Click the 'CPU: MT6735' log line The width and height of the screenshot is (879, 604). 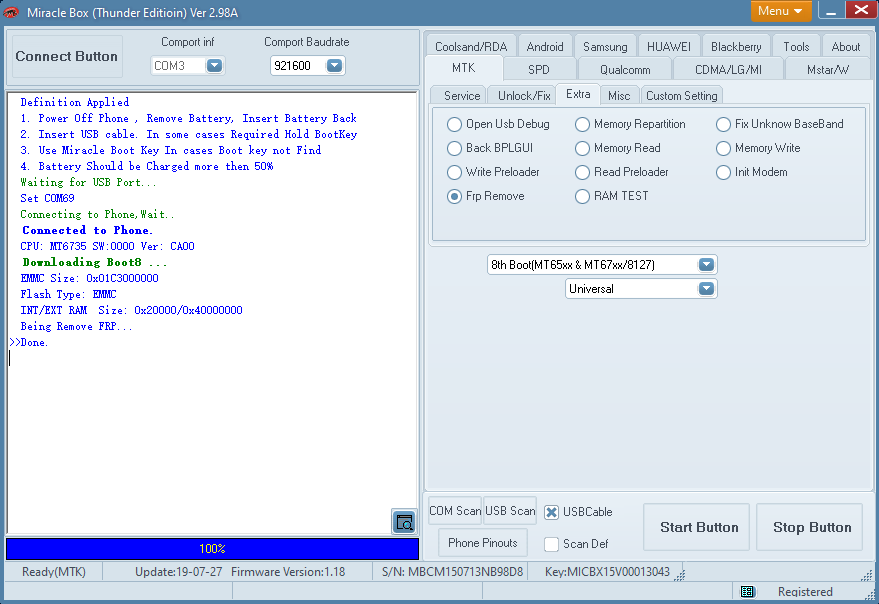click(x=107, y=246)
